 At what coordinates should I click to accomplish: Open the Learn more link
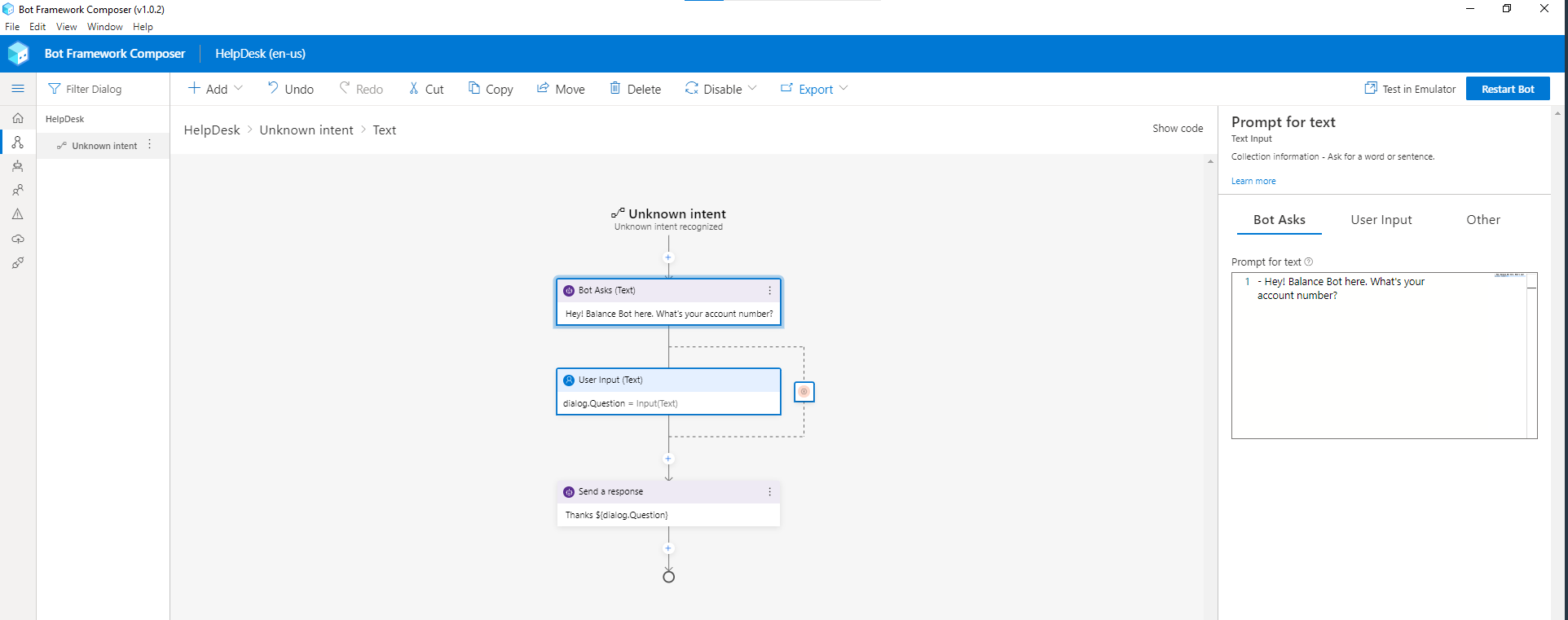[1253, 181]
